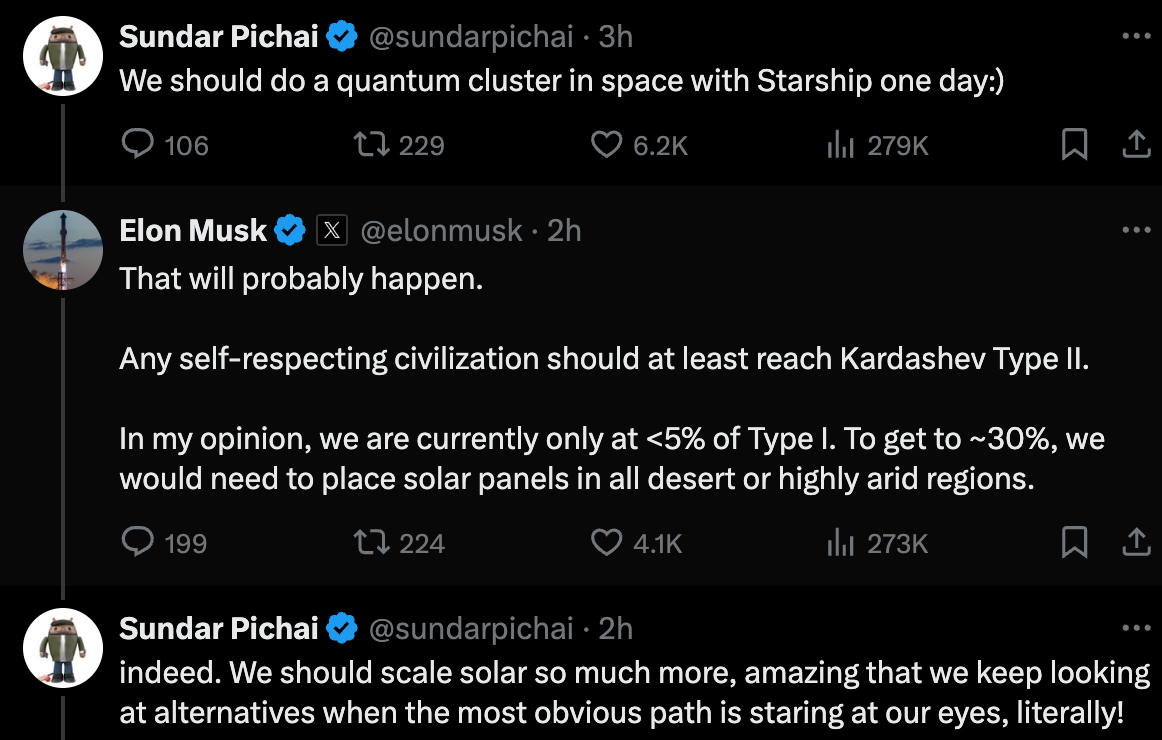Open the 2h timestamp on Elon's tweet
The height and width of the screenshot is (740, 1162).
click(x=565, y=231)
